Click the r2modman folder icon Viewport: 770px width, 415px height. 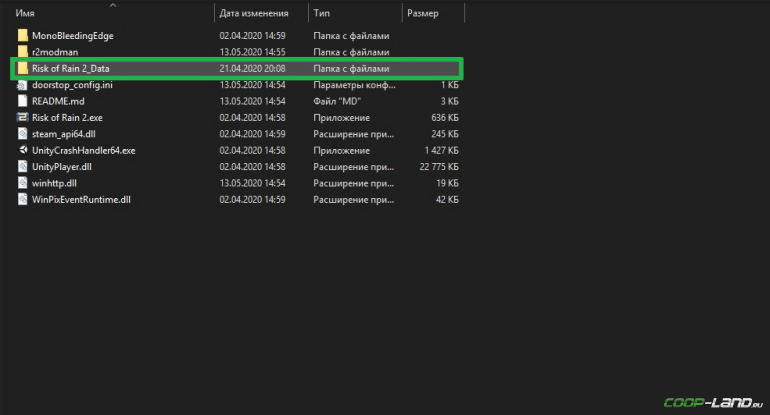click(23, 51)
